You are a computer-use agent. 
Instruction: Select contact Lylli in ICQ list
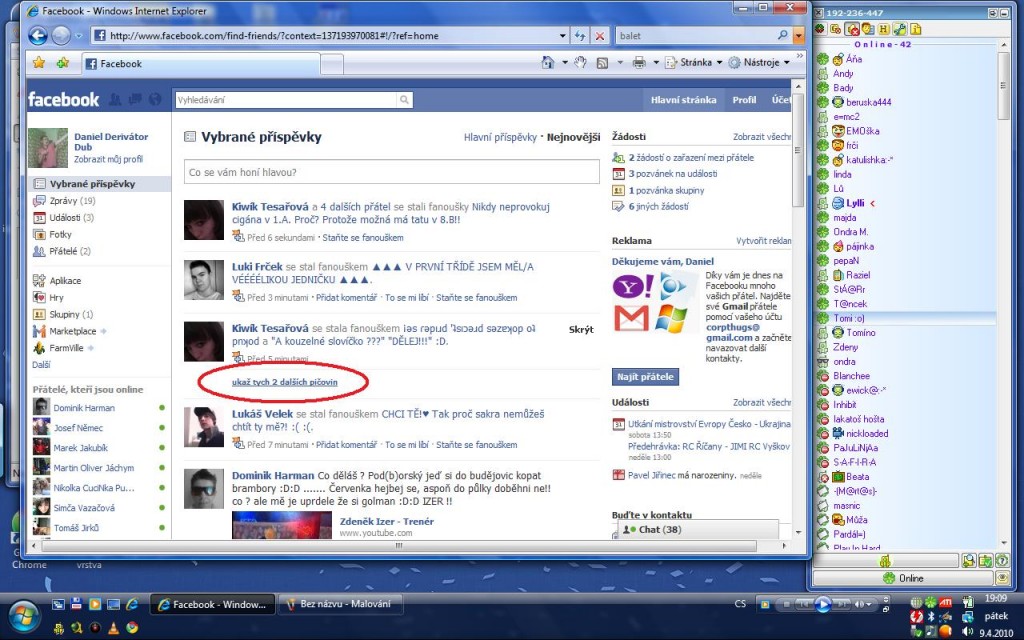[855, 203]
